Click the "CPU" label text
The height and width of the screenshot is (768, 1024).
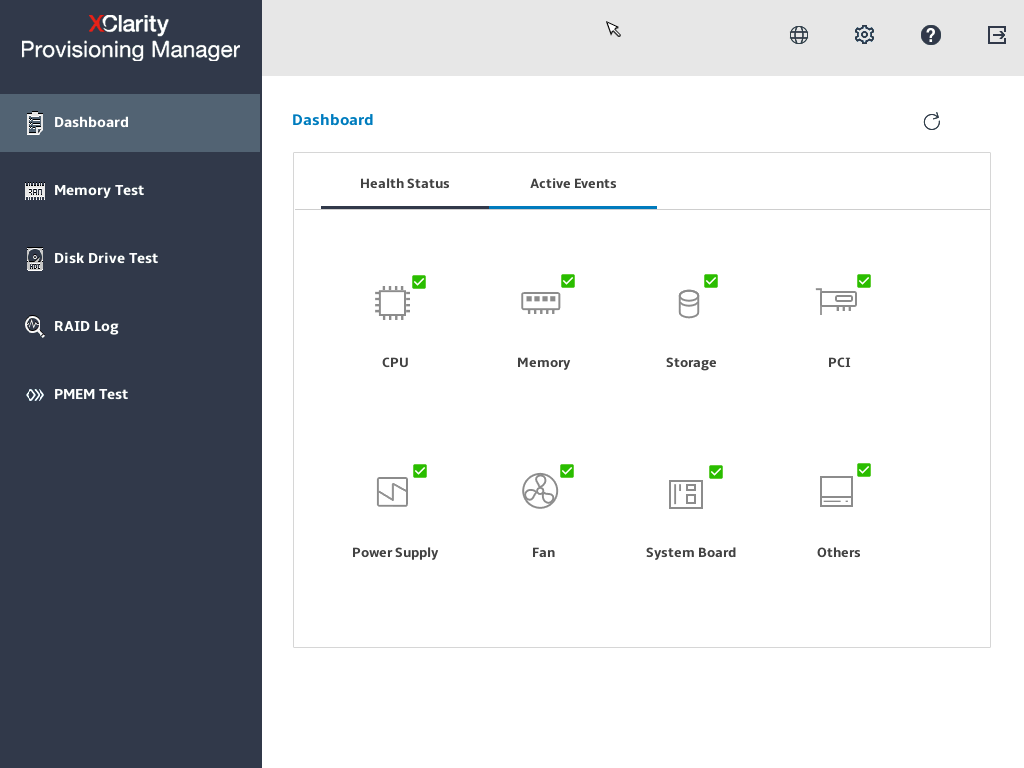pos(395,362)
